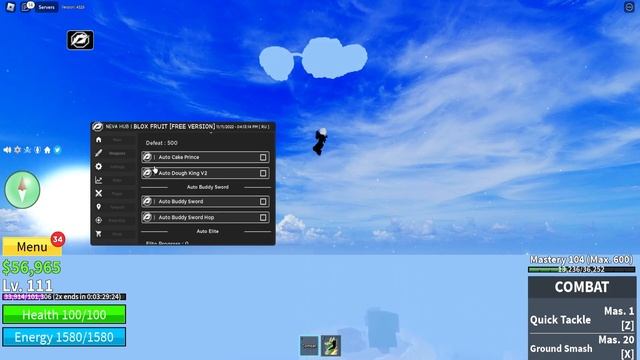Open the Teleport tab map pin icon
Screen dimensions: 640x360
[98, 207]
